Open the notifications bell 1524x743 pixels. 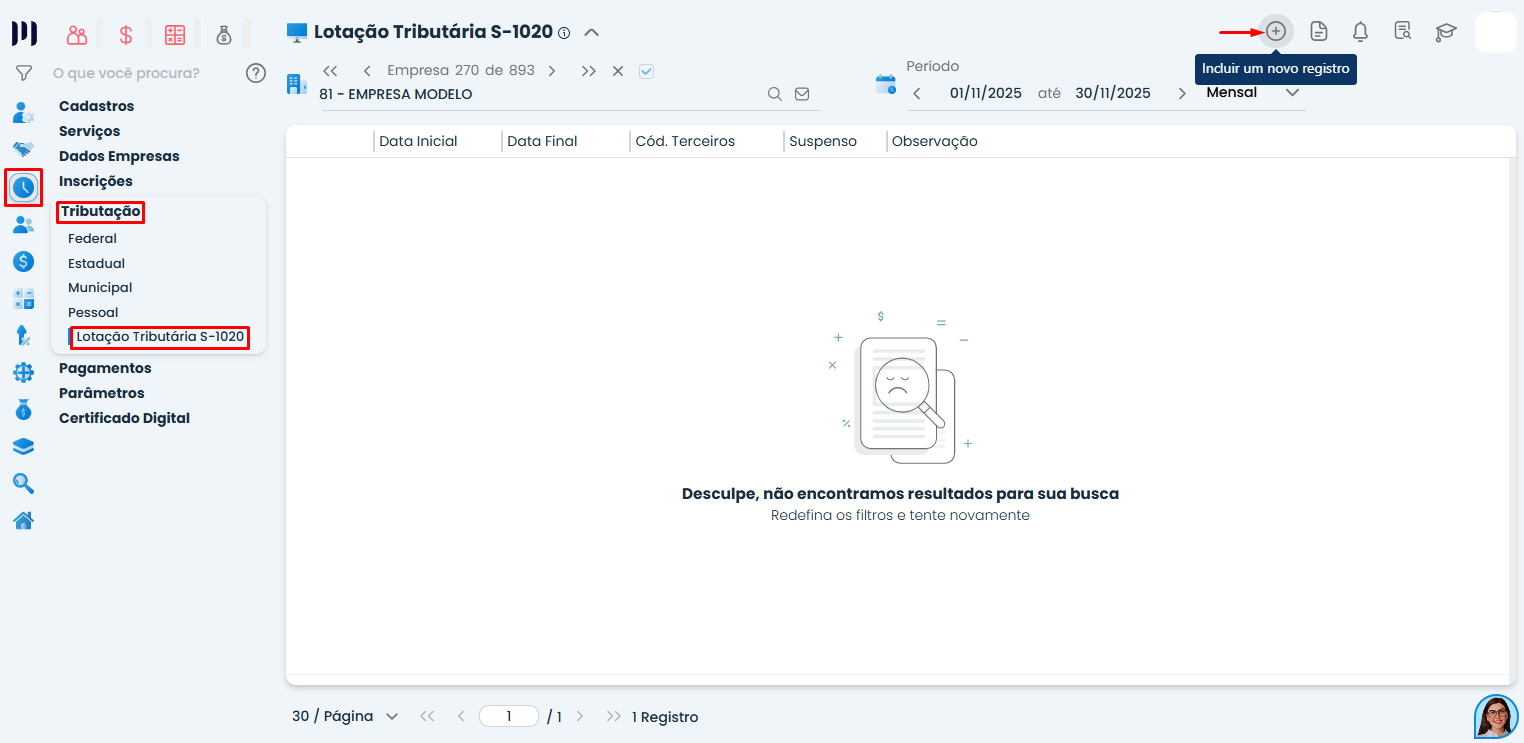pyautogui.click(x=1360, y=31)
